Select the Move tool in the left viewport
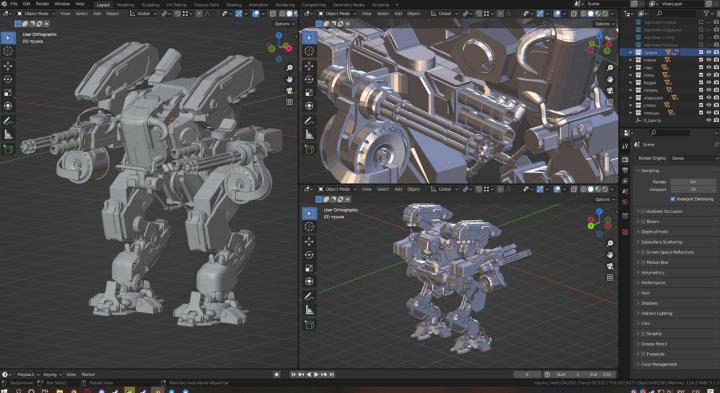Viewport: 720px width, 393px height. [x=8, y=66]
